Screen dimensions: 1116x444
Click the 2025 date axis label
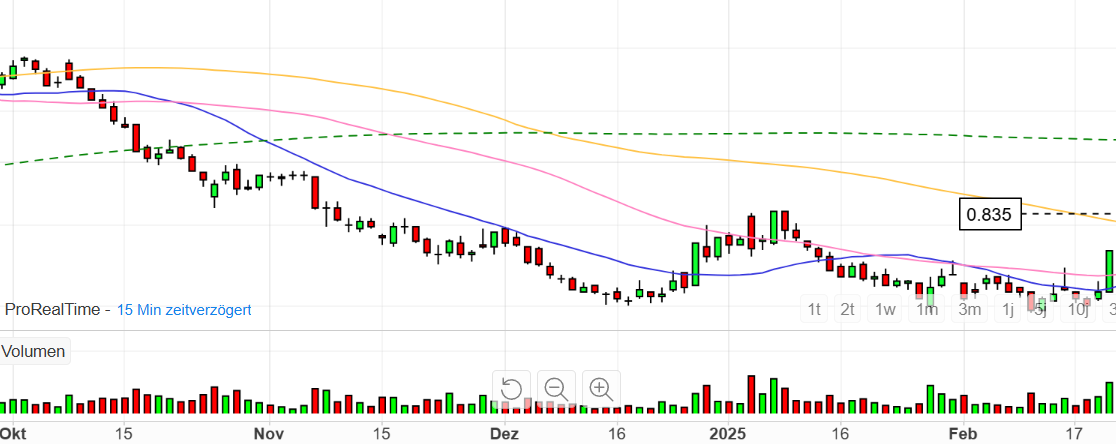click(731, 433)
